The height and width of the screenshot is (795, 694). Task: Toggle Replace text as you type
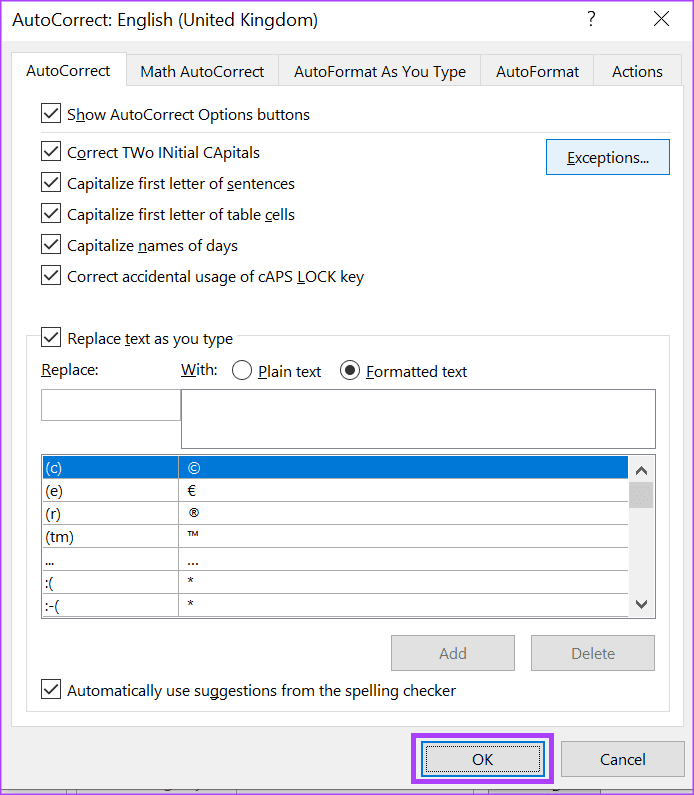pyautogui.click(x=51, y=337)
